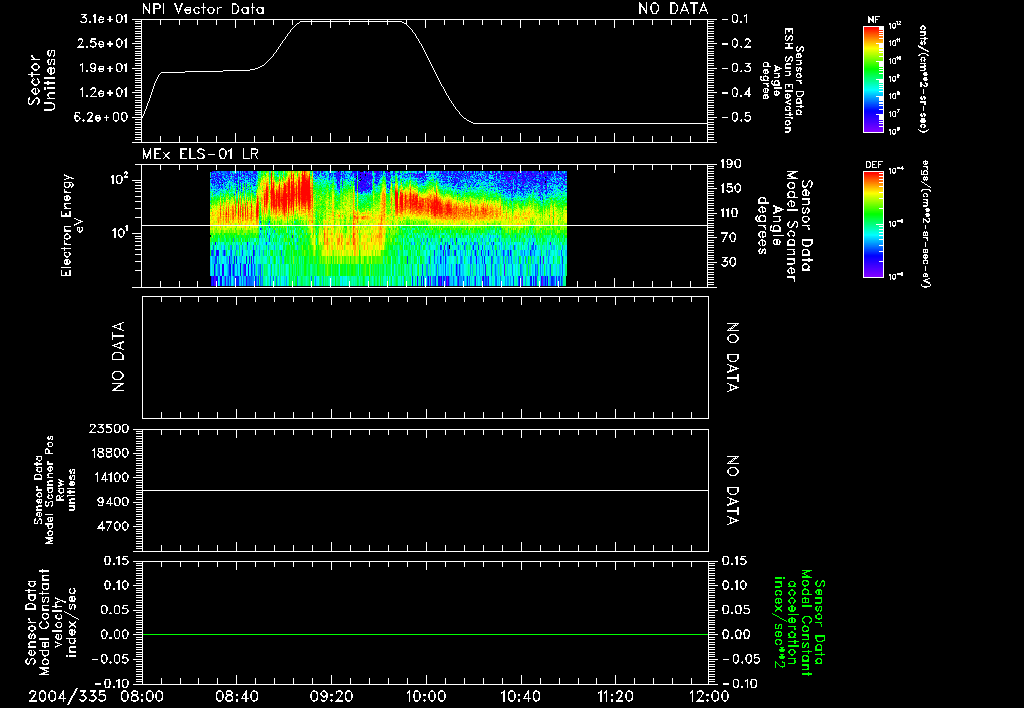The height and width of the screenshot is (708, 1024).
Task: Click the green zero-acceleration line in bottom panel
Action: (425, 634)
